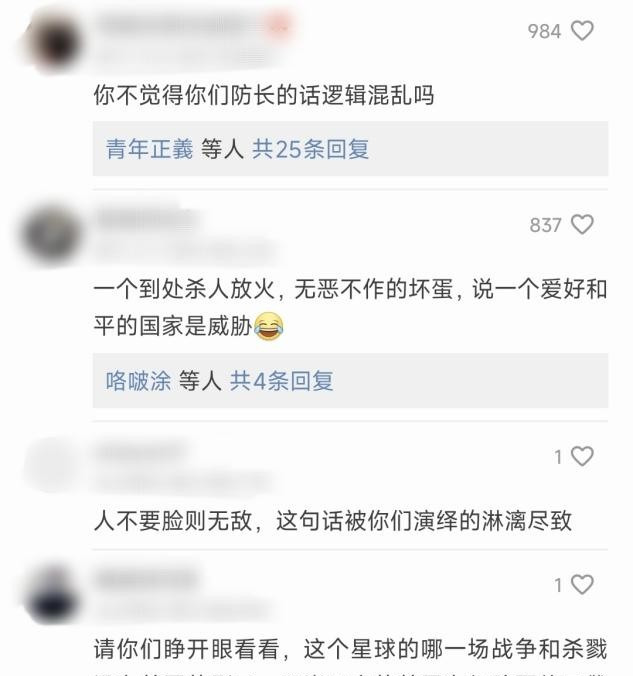The image size is (633, 676).
Task: Open 咯啵涂 user profile link
Action: (x=138, y=381)
